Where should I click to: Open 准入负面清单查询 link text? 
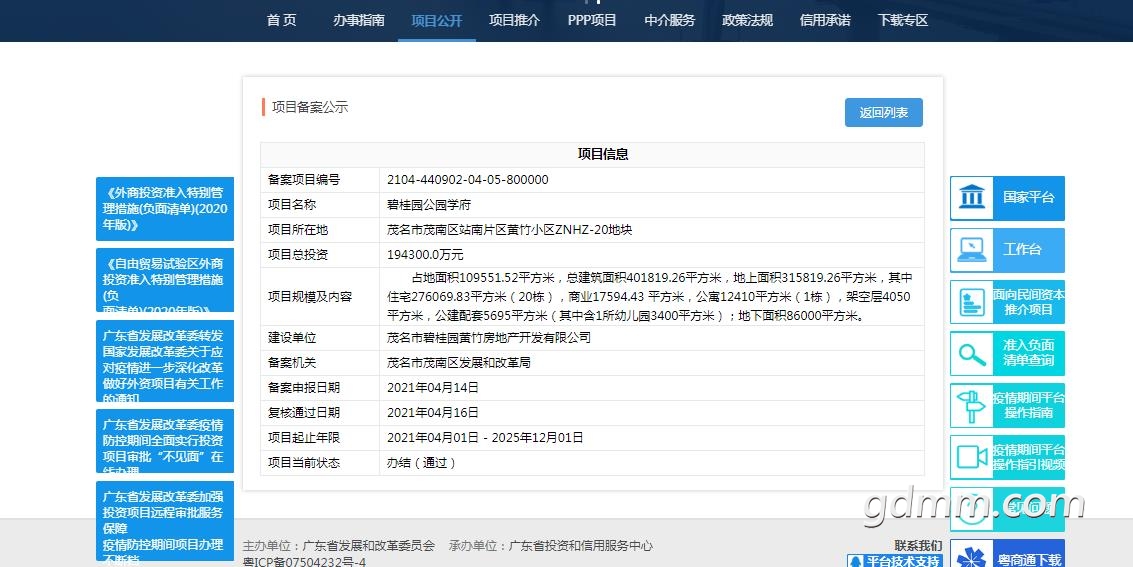(1028, 352)
